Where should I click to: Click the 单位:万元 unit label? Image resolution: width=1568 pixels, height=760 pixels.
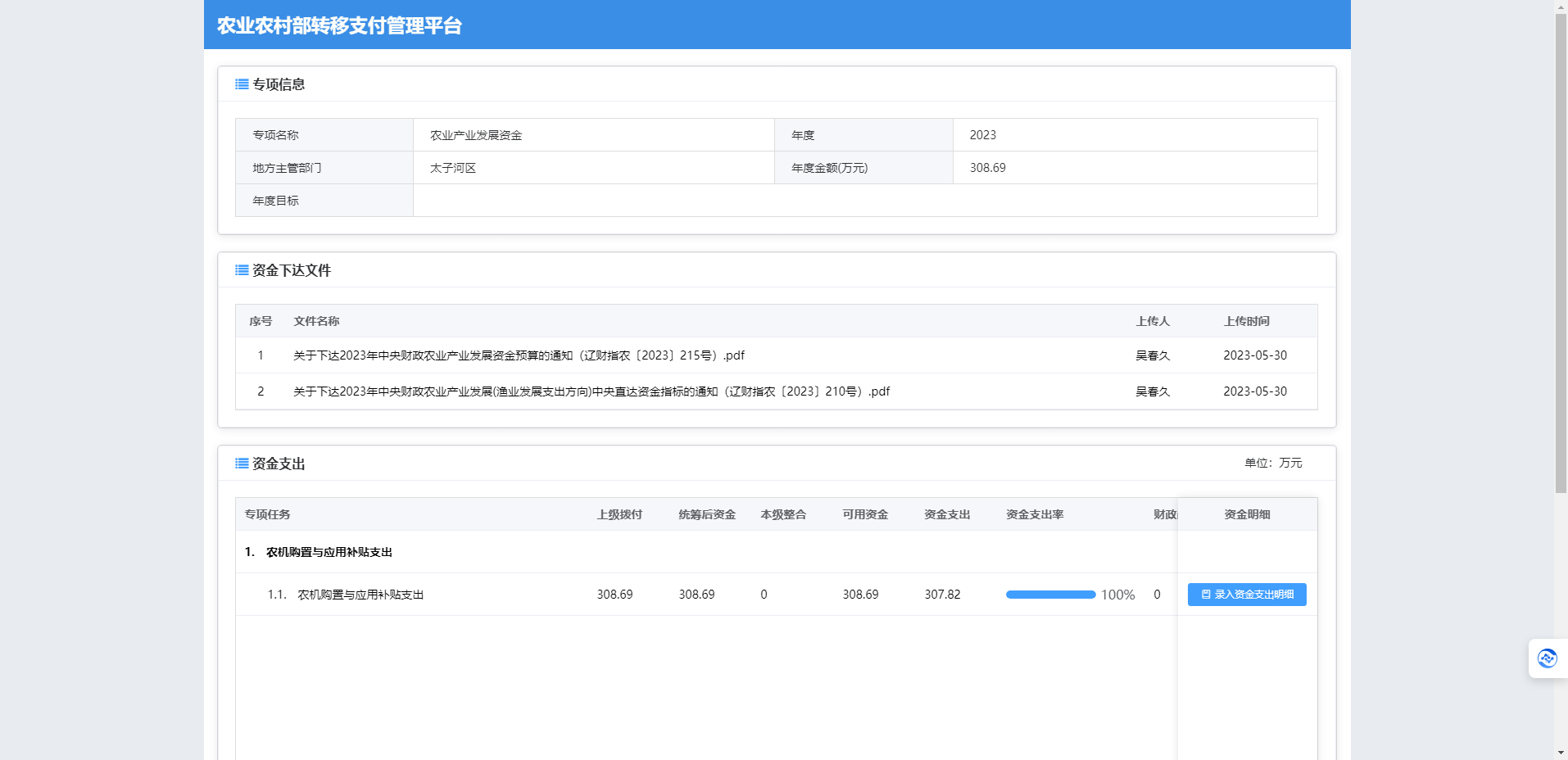tap(1273, 463)
